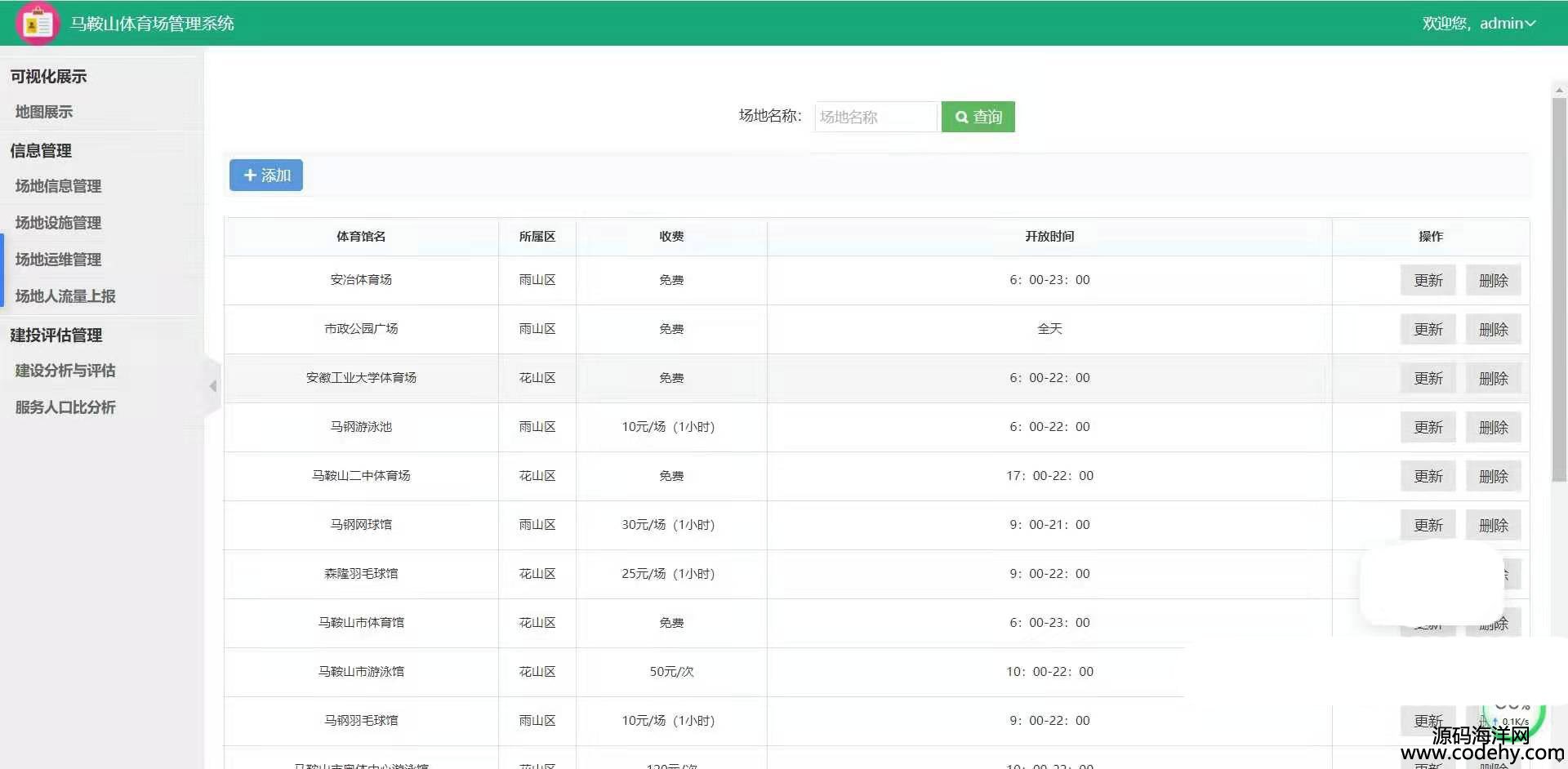Select the 马鞍山市游泳馆 name cell
The width and height of the screenshot is (1568, 769).
pos(361,672)
